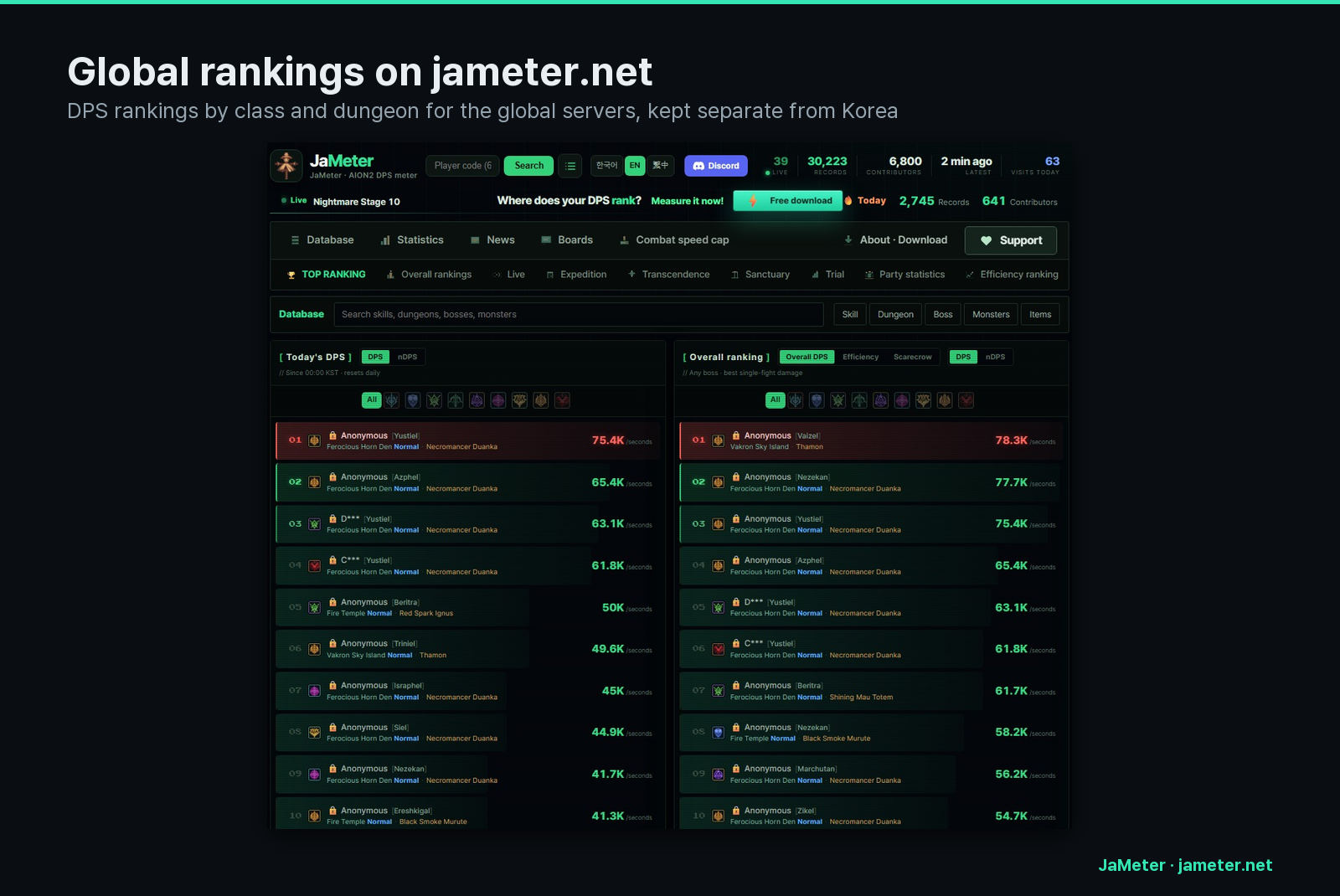Click the flame icon next to Today
This screenshot has width=1340, height=896.
coord(848,201)
